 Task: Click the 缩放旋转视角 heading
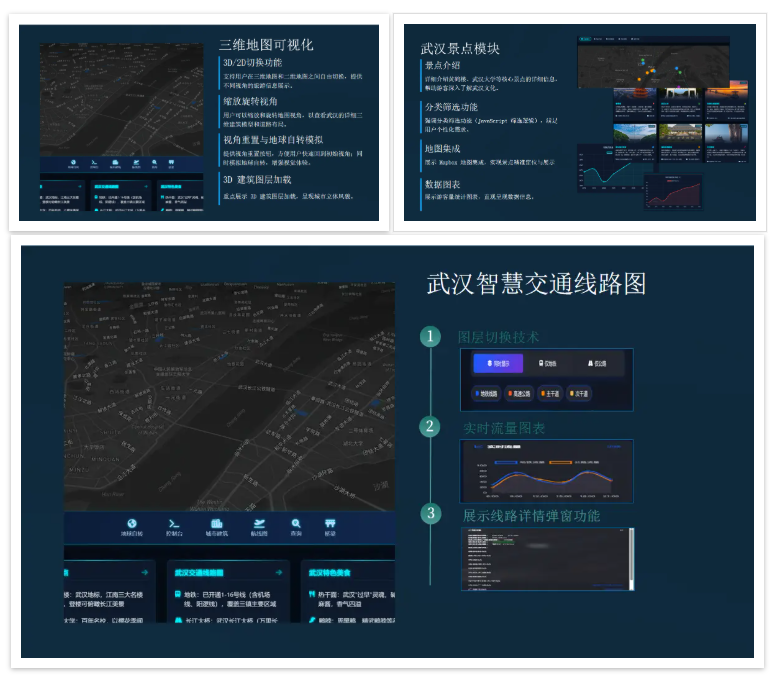[250, 101]
